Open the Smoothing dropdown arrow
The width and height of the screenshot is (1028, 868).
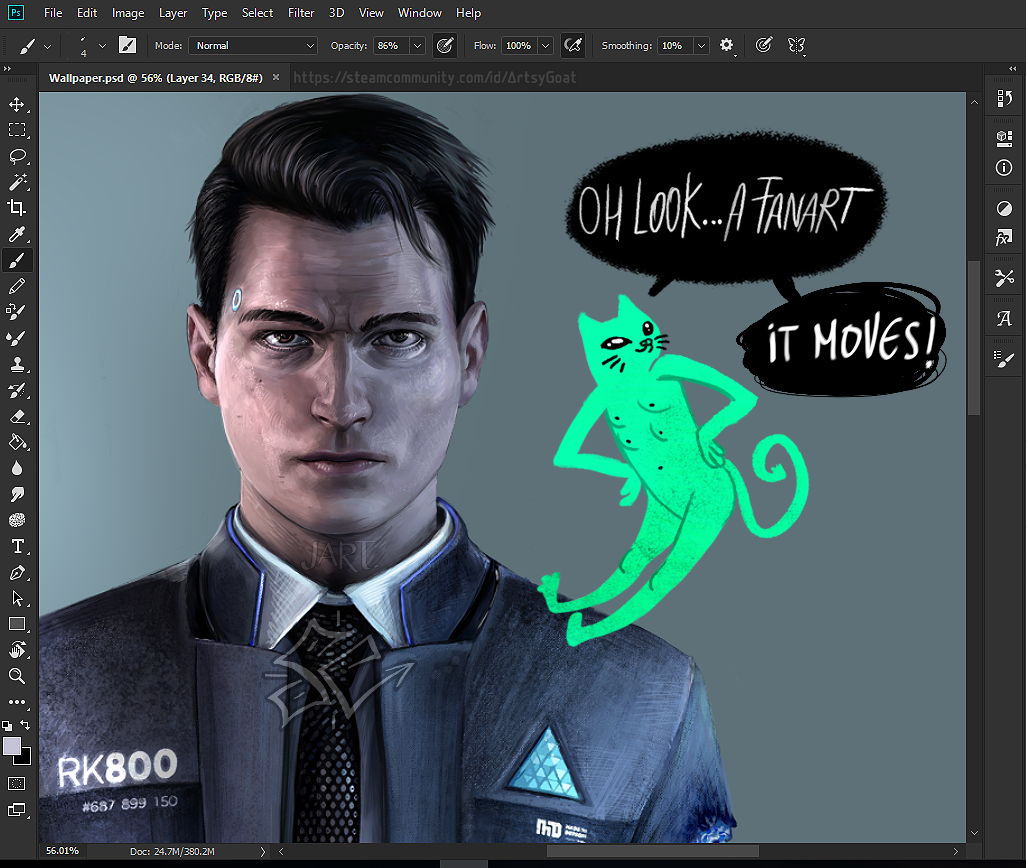pyautogui.click(x=701, y=46)
